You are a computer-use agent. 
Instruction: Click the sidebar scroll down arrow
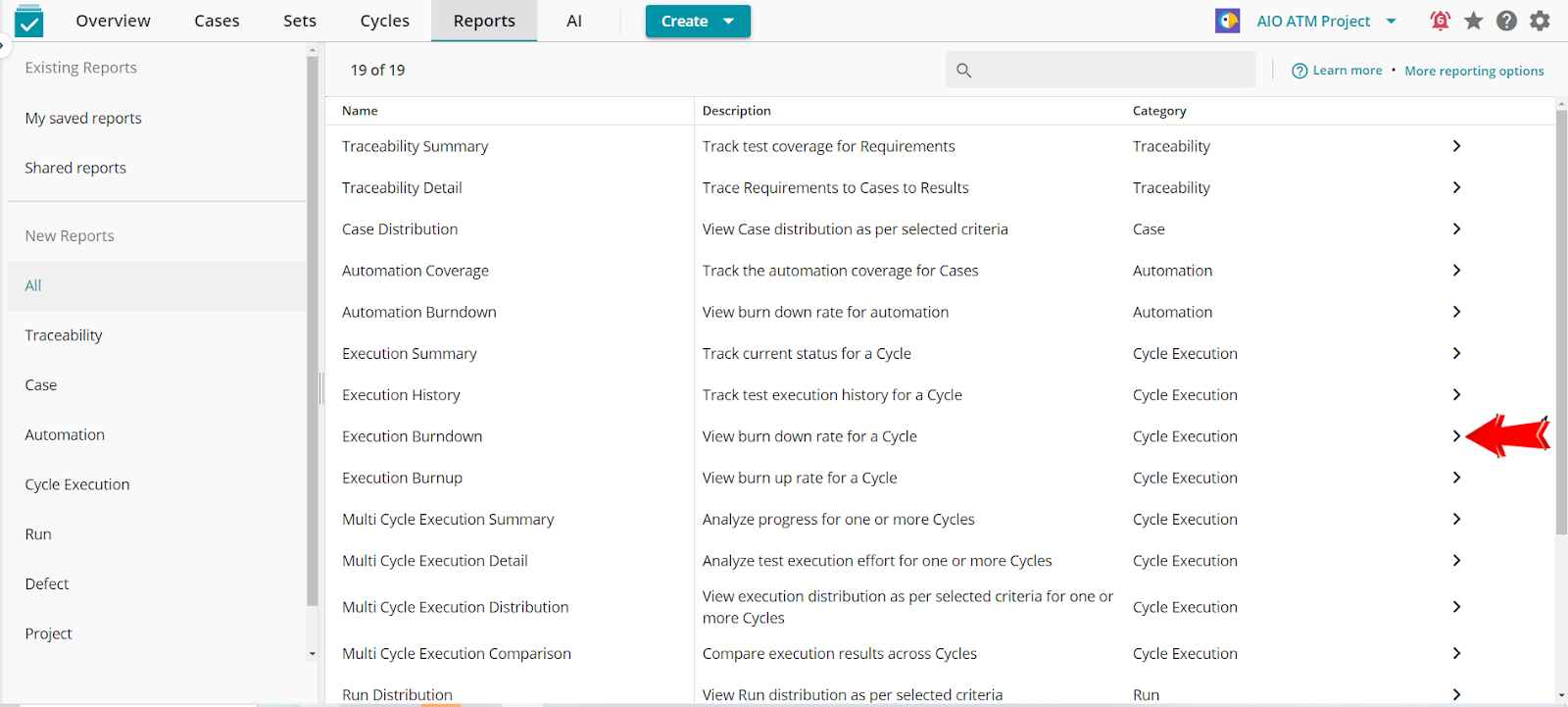(313, 653)
